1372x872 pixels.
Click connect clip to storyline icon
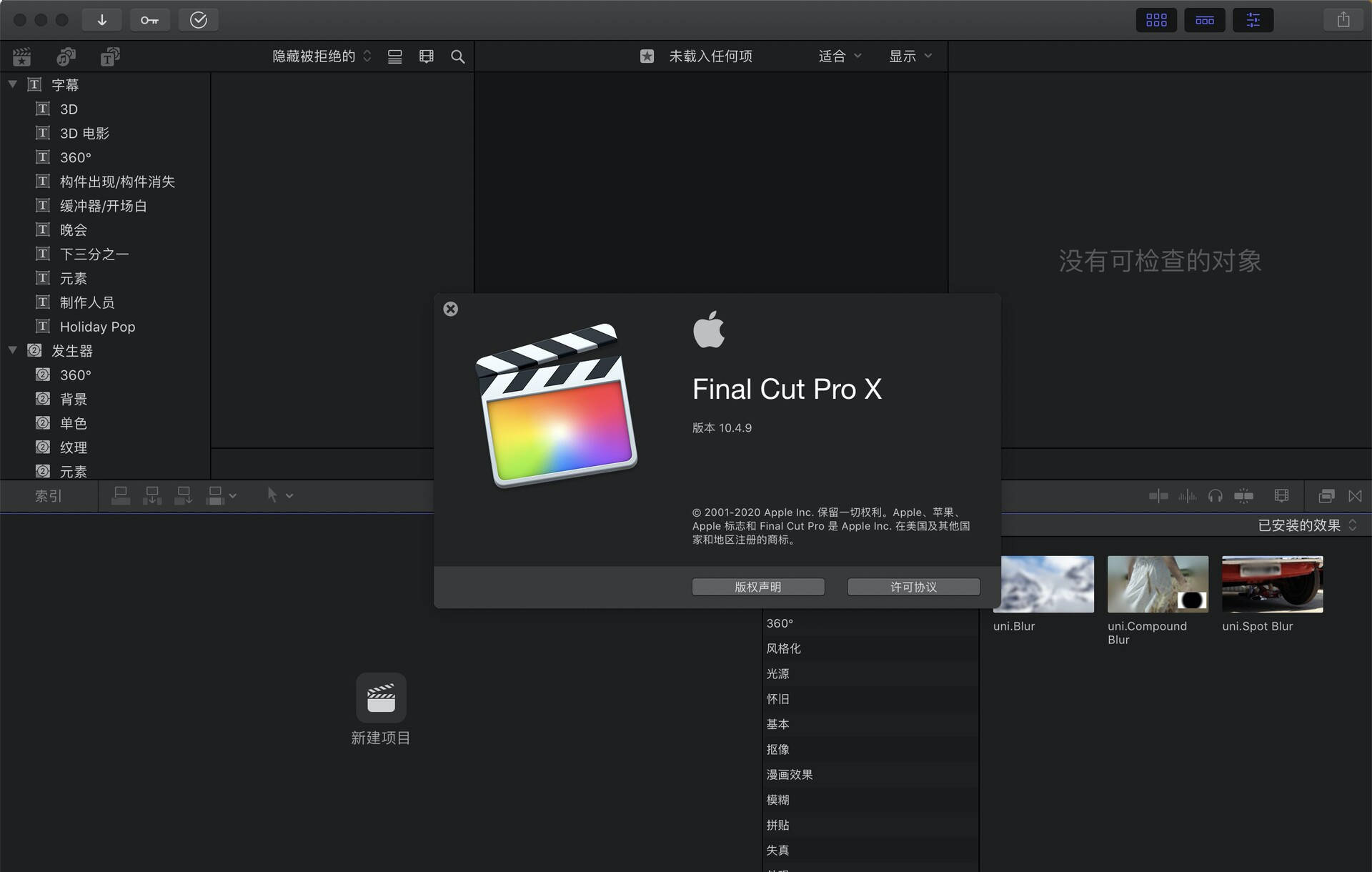[x=121, y=495]
